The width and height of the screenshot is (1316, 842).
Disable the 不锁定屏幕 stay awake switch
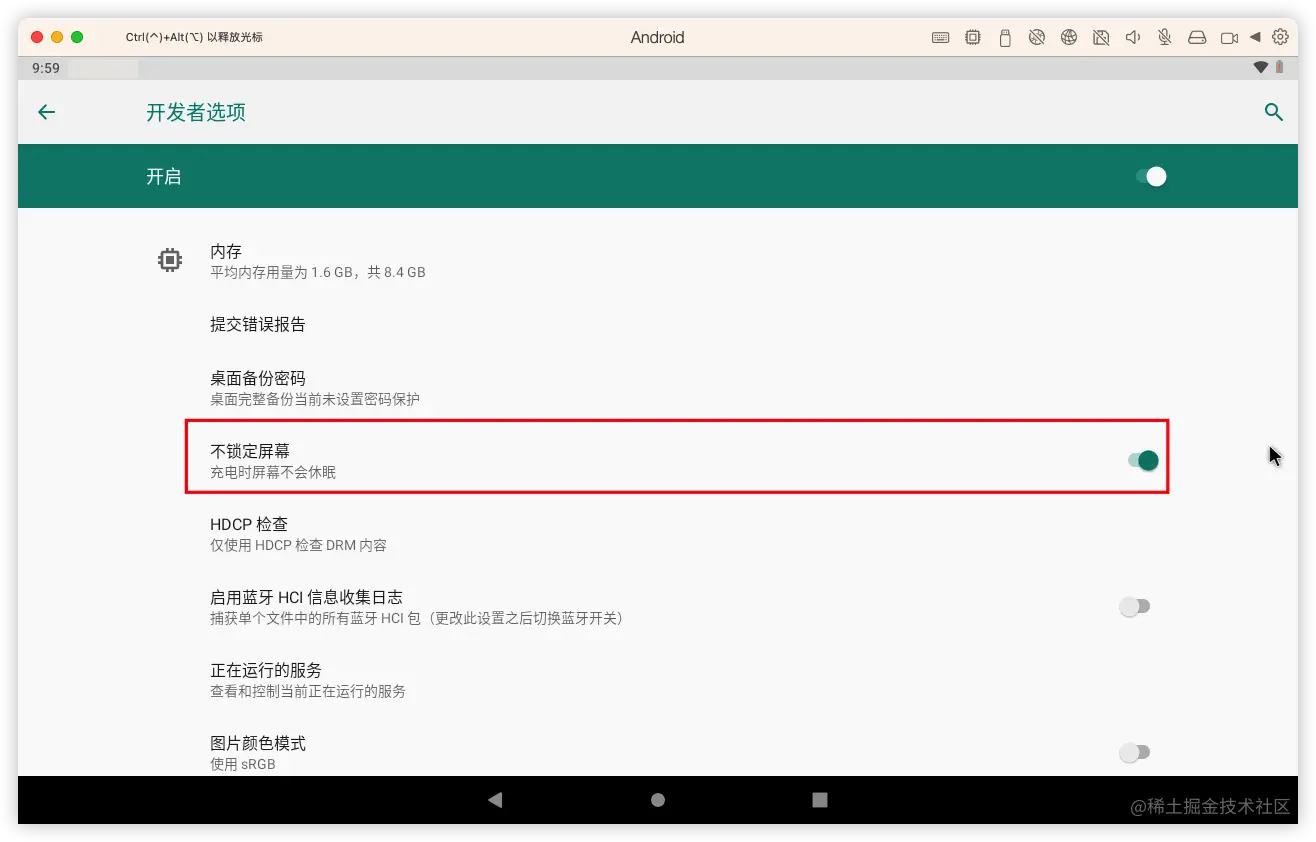click(1143, 460)
